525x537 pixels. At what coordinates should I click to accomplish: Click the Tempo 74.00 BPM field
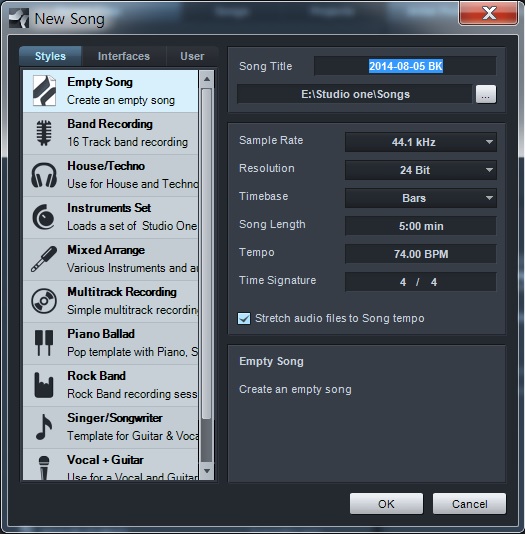click(x=421, y=254)
